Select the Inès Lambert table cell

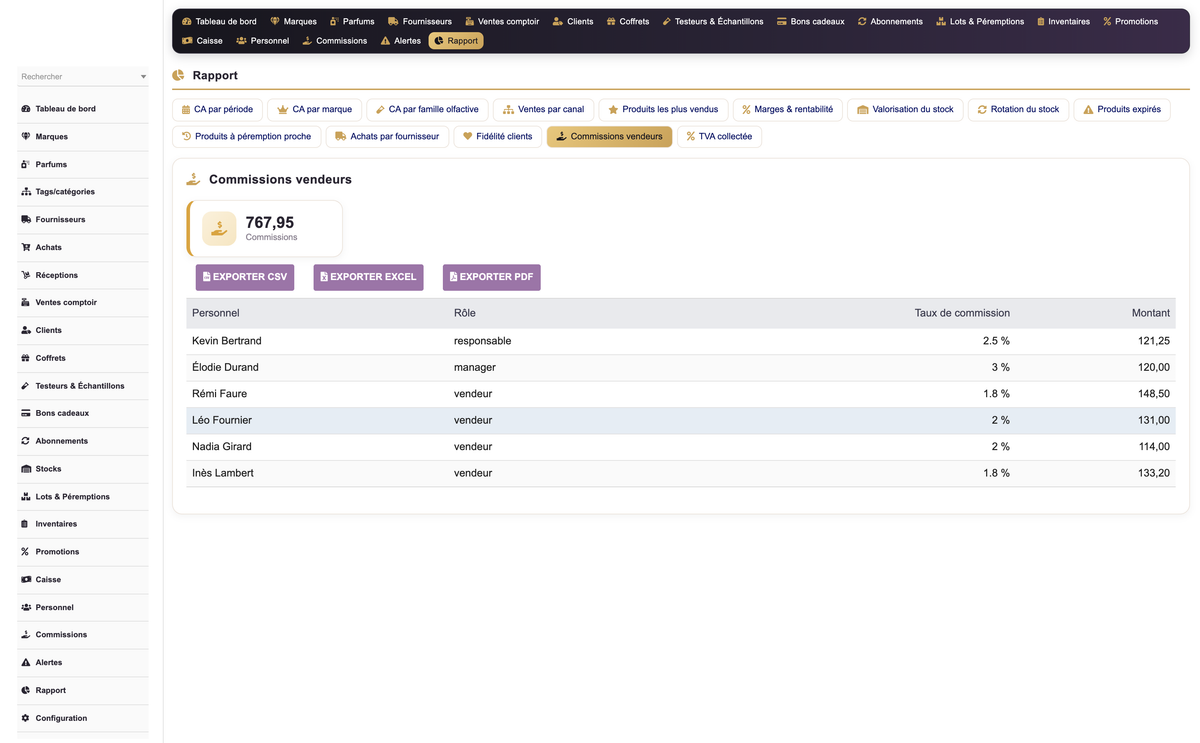[317, 473]
